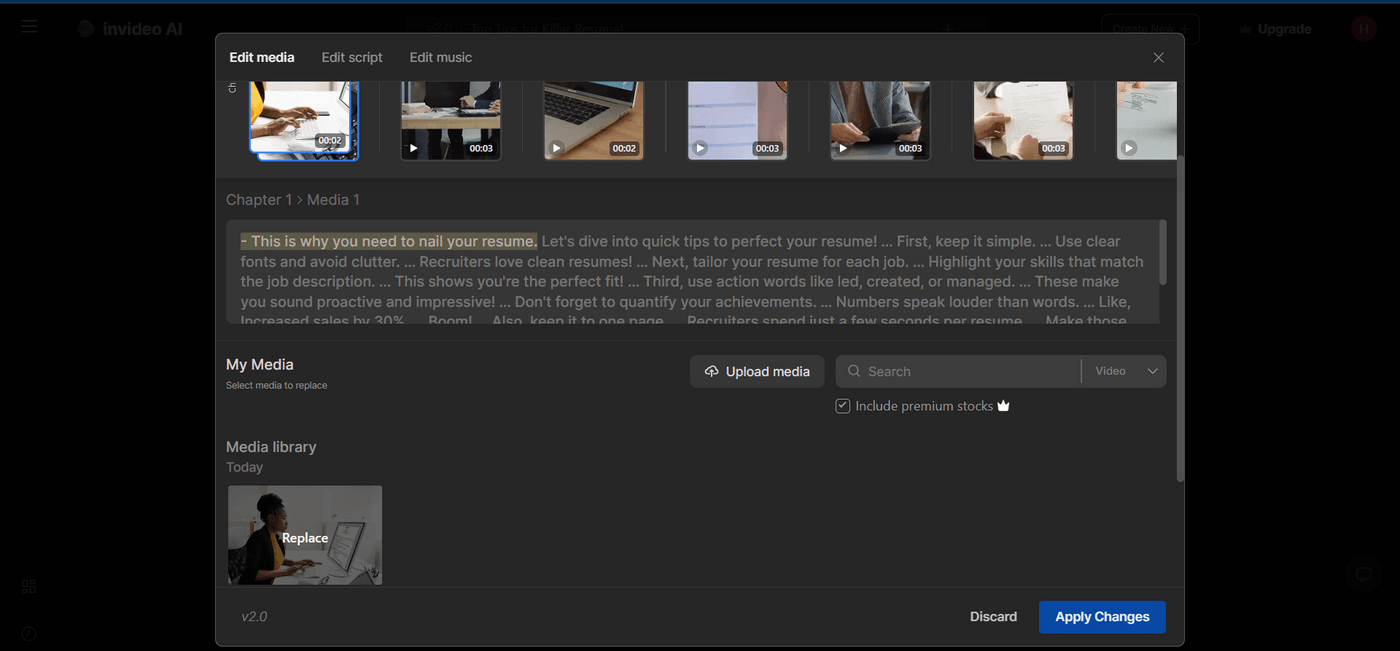Discard the media edits
The height and width of the screenshot is (651, 1400).
pos(993,616)
